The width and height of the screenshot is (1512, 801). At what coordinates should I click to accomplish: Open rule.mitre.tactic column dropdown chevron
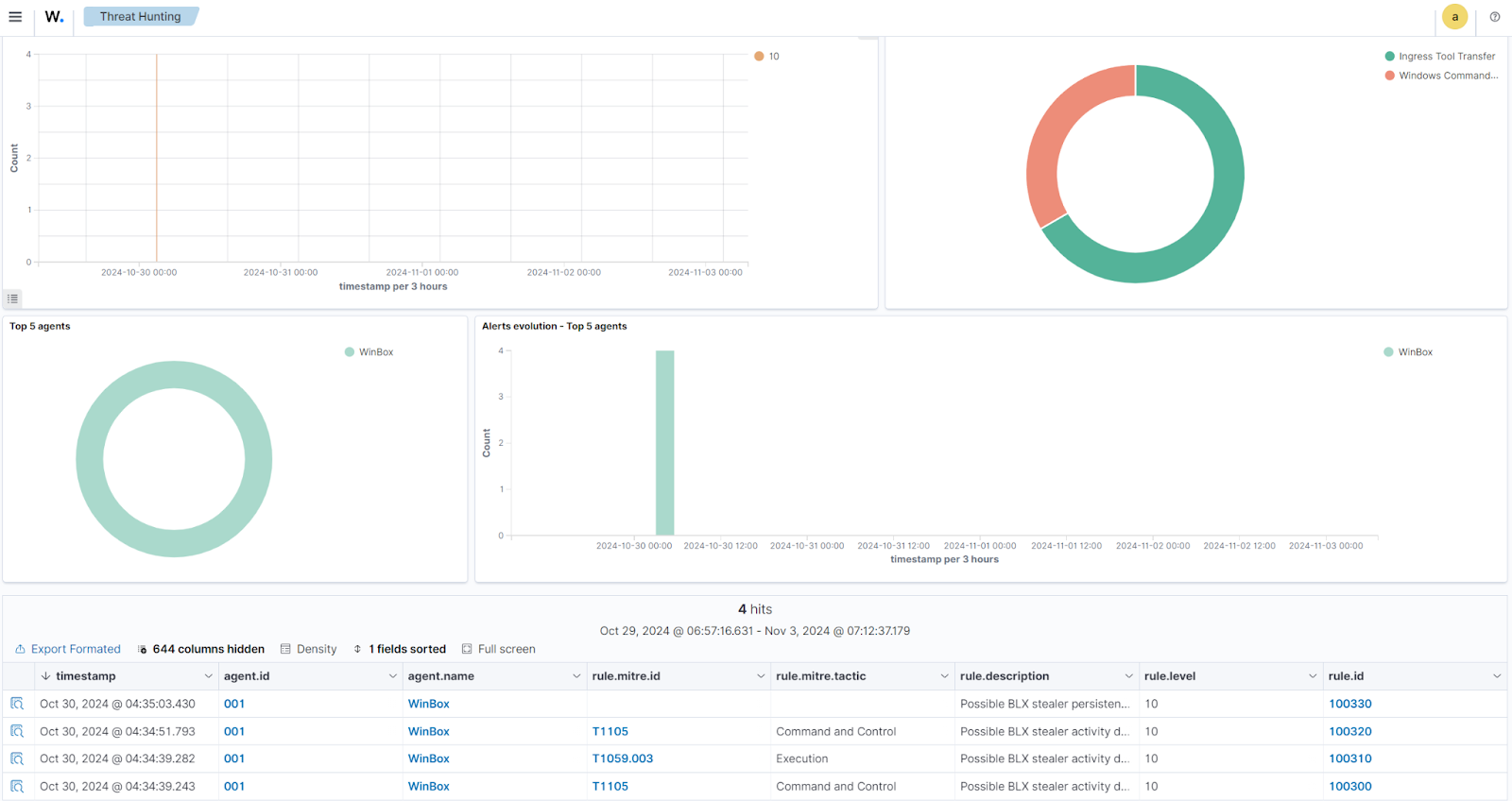(x=944, y=676)
